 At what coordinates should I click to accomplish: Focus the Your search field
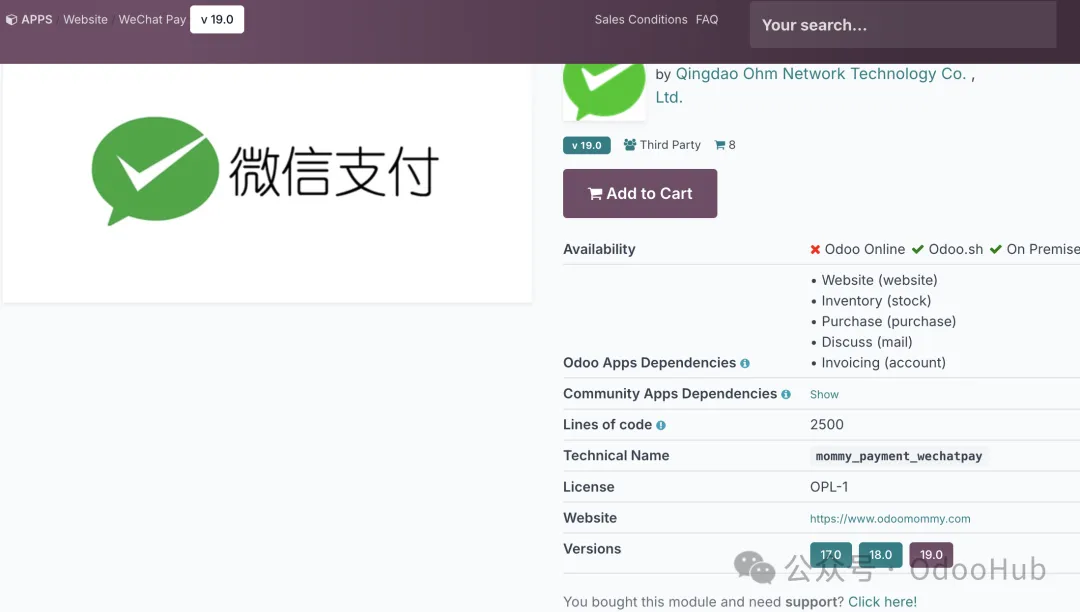[x=903, y=25]
